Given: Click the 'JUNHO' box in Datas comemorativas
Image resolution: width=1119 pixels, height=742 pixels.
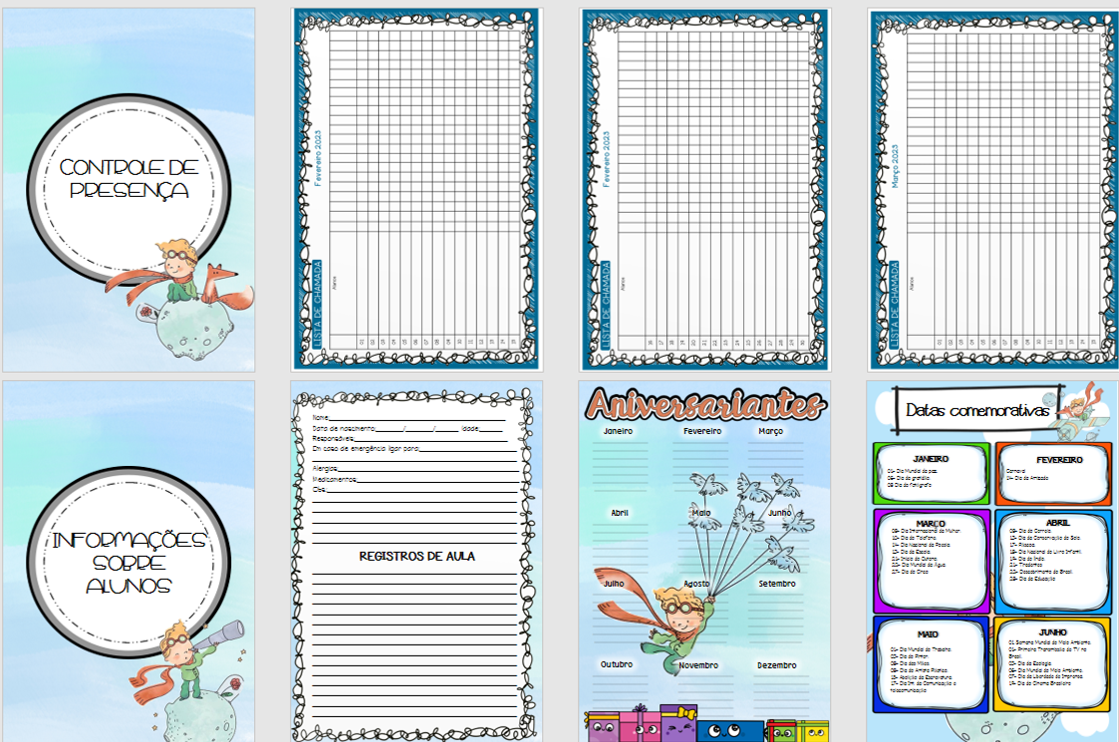Looking at the screenshot, I should click(x=1054, y=665).
